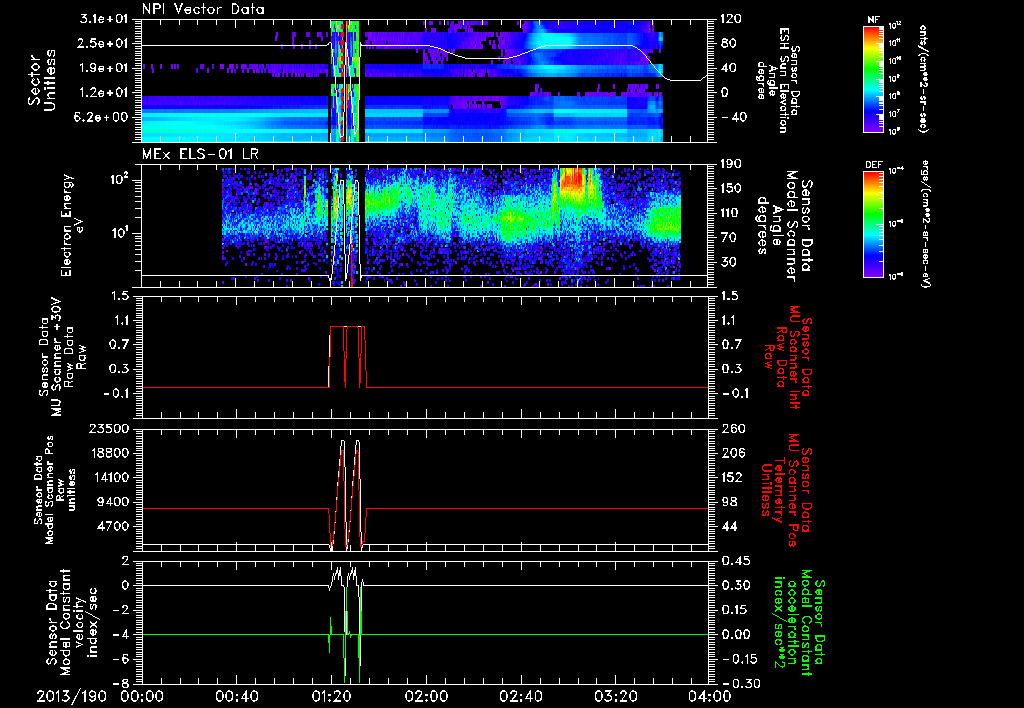Click the red scanner init pulse plateau
This screenshot has height=708, width=1024.
[x=347, y=326]
